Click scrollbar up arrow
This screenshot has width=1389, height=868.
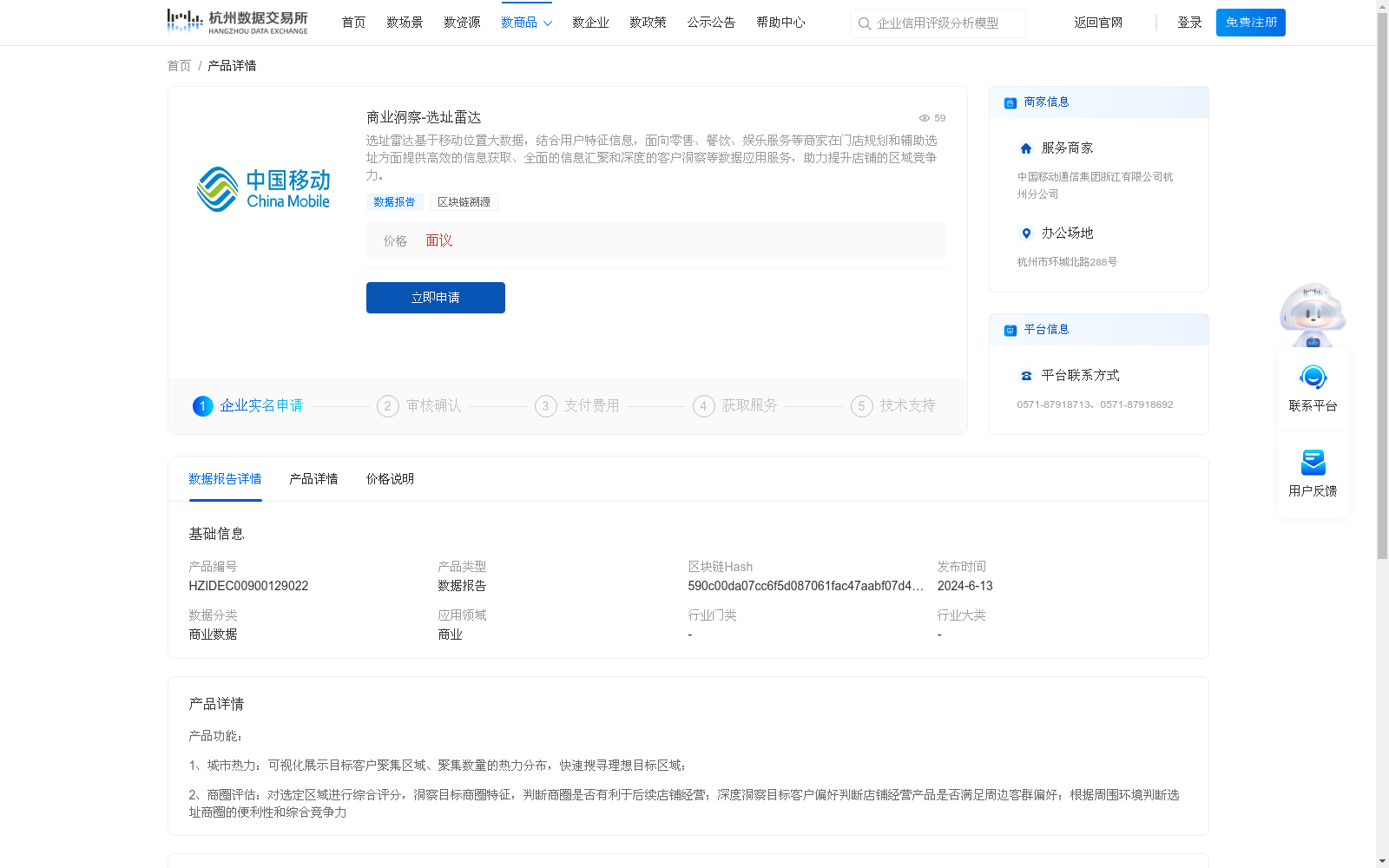click(x=1382, y=6)
